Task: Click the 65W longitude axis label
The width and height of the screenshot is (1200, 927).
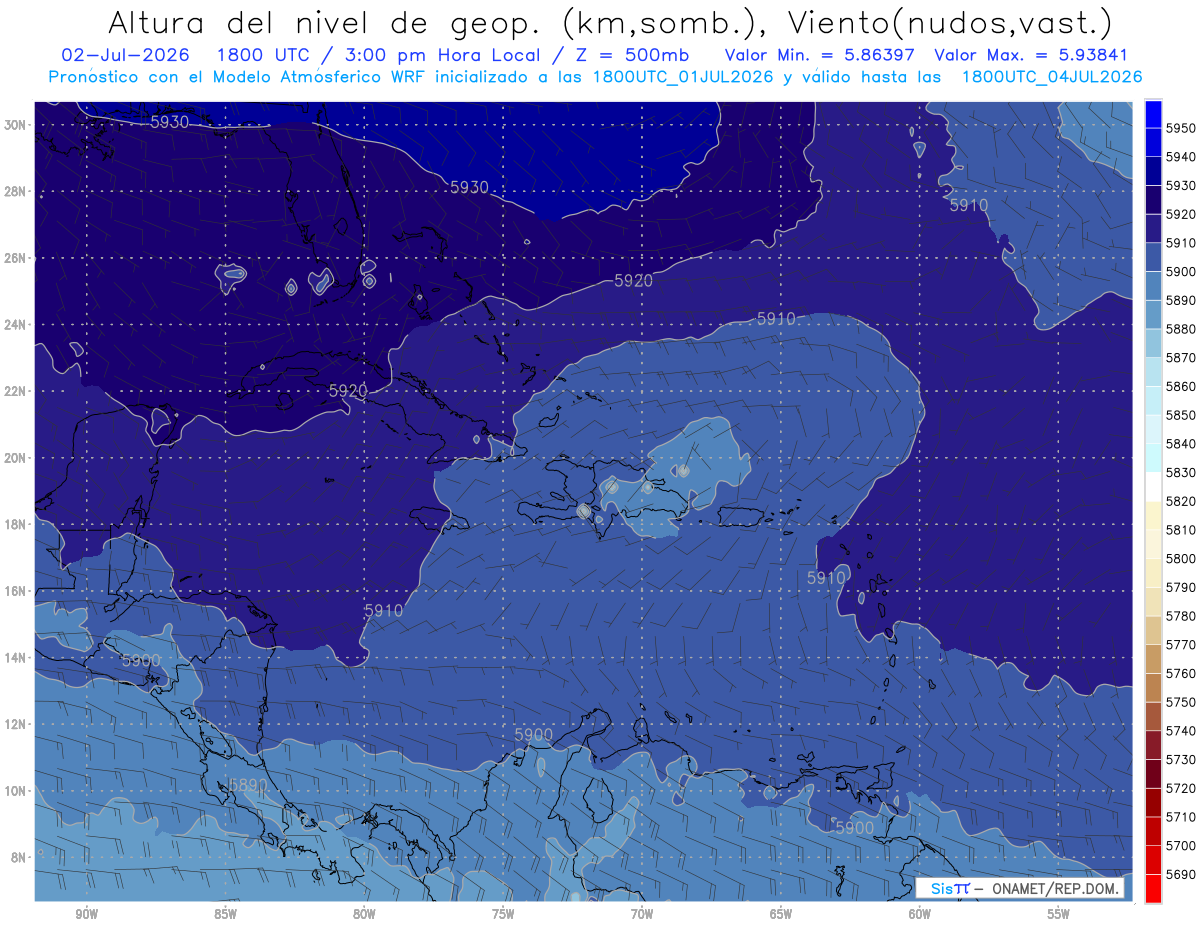Action: click(x=781, y=913)
